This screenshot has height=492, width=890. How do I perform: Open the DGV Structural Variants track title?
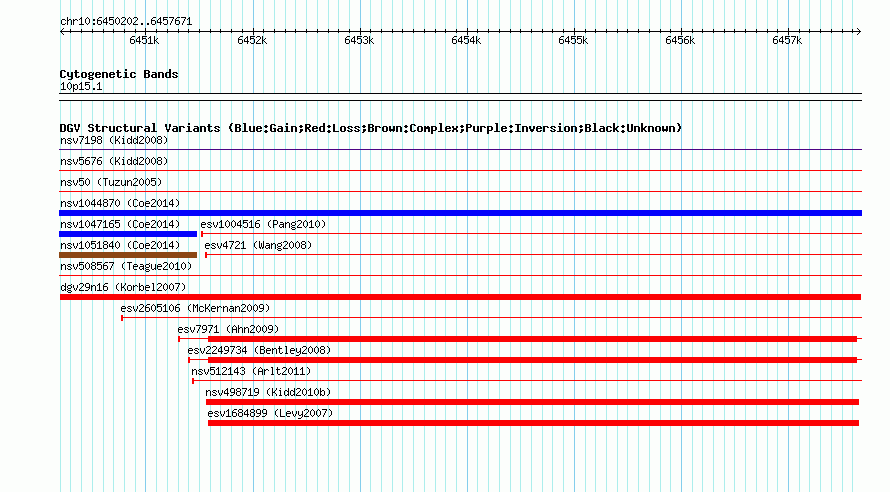coord(371,128)
